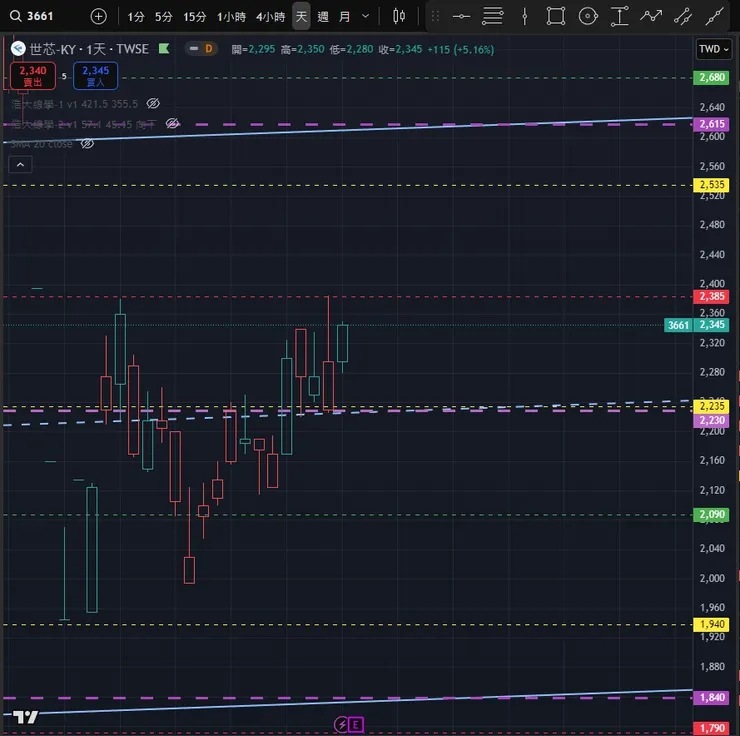Select the parallel channel tool
This screenshot has width=740, height=736.
tap(683, 17)
